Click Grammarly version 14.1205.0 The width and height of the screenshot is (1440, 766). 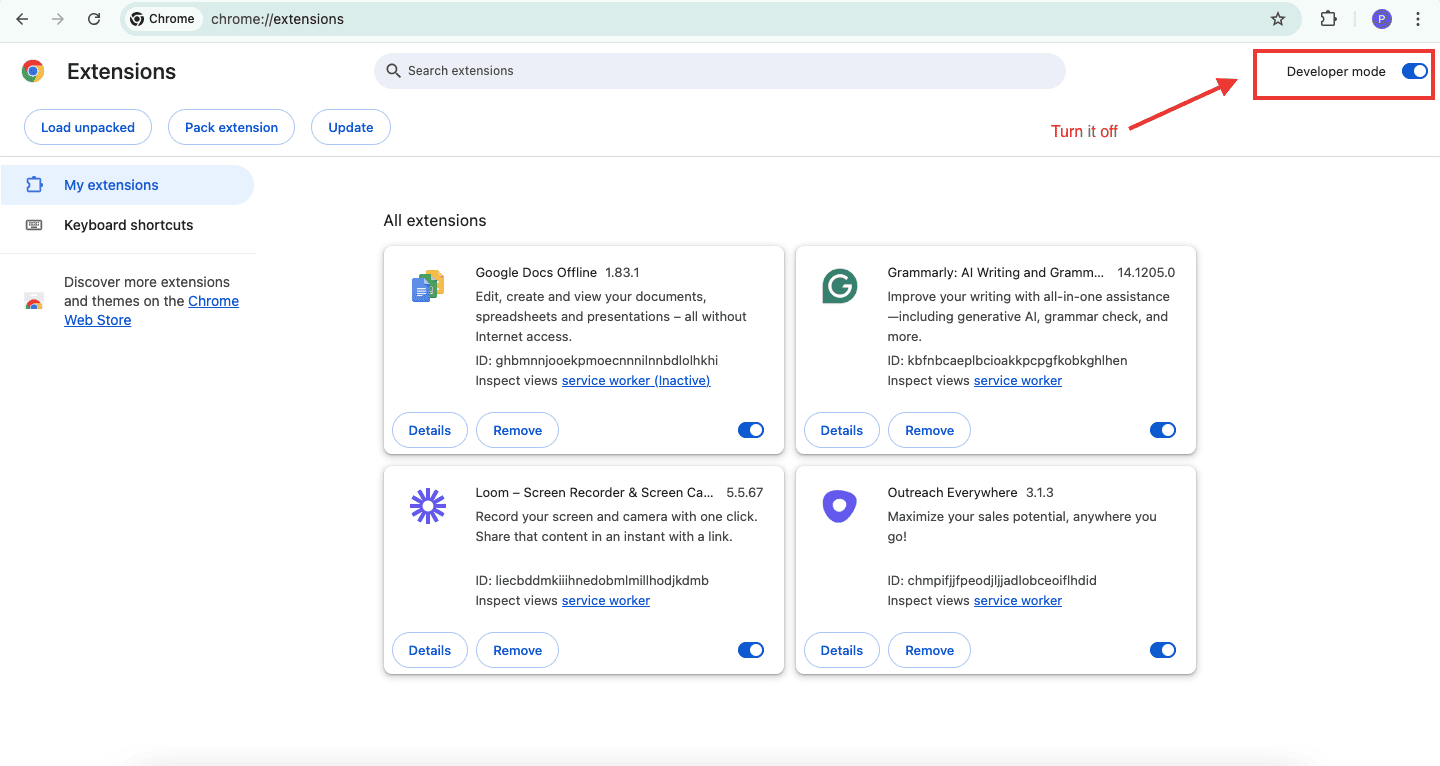click(1146, 273)
